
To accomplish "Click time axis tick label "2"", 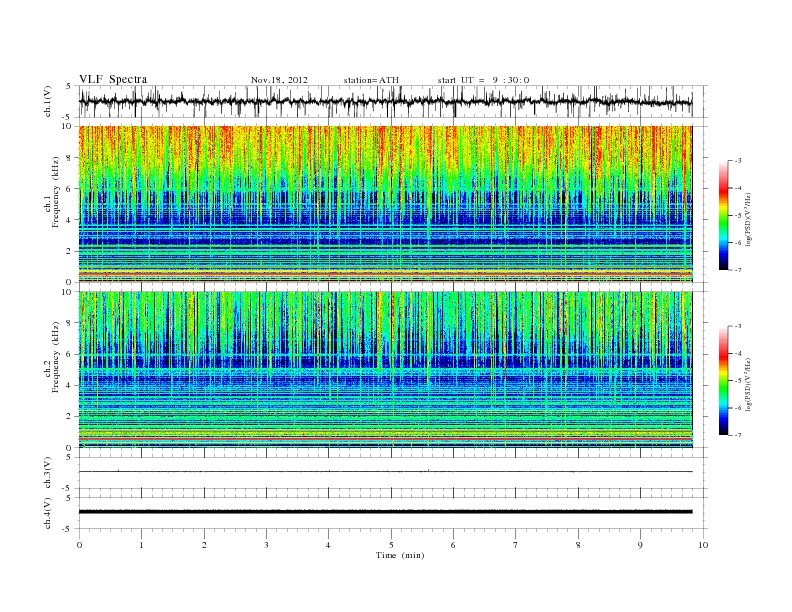I will pos(204,545).
